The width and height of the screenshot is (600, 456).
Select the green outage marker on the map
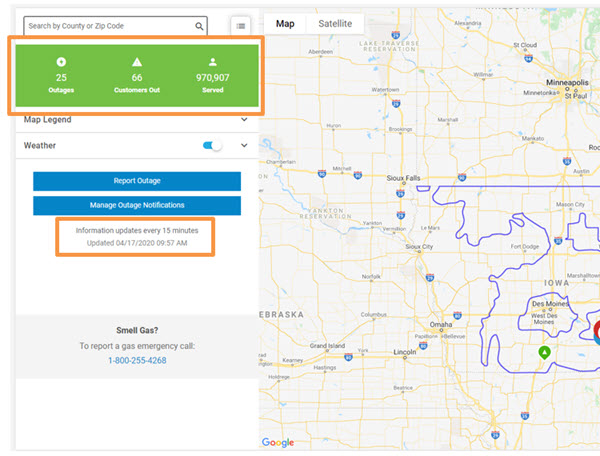(x=544, y=352)
